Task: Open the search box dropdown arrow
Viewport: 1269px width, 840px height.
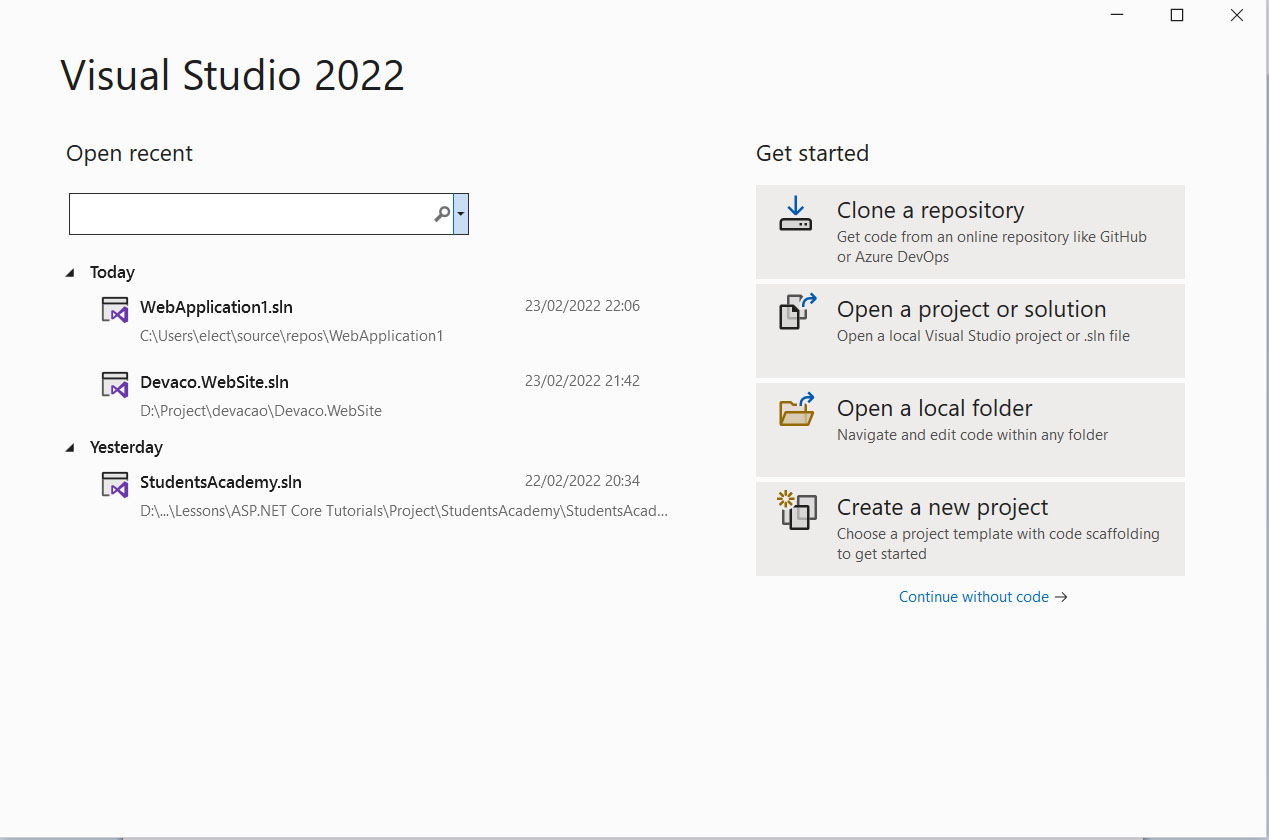Action: (x=461, y=214)
